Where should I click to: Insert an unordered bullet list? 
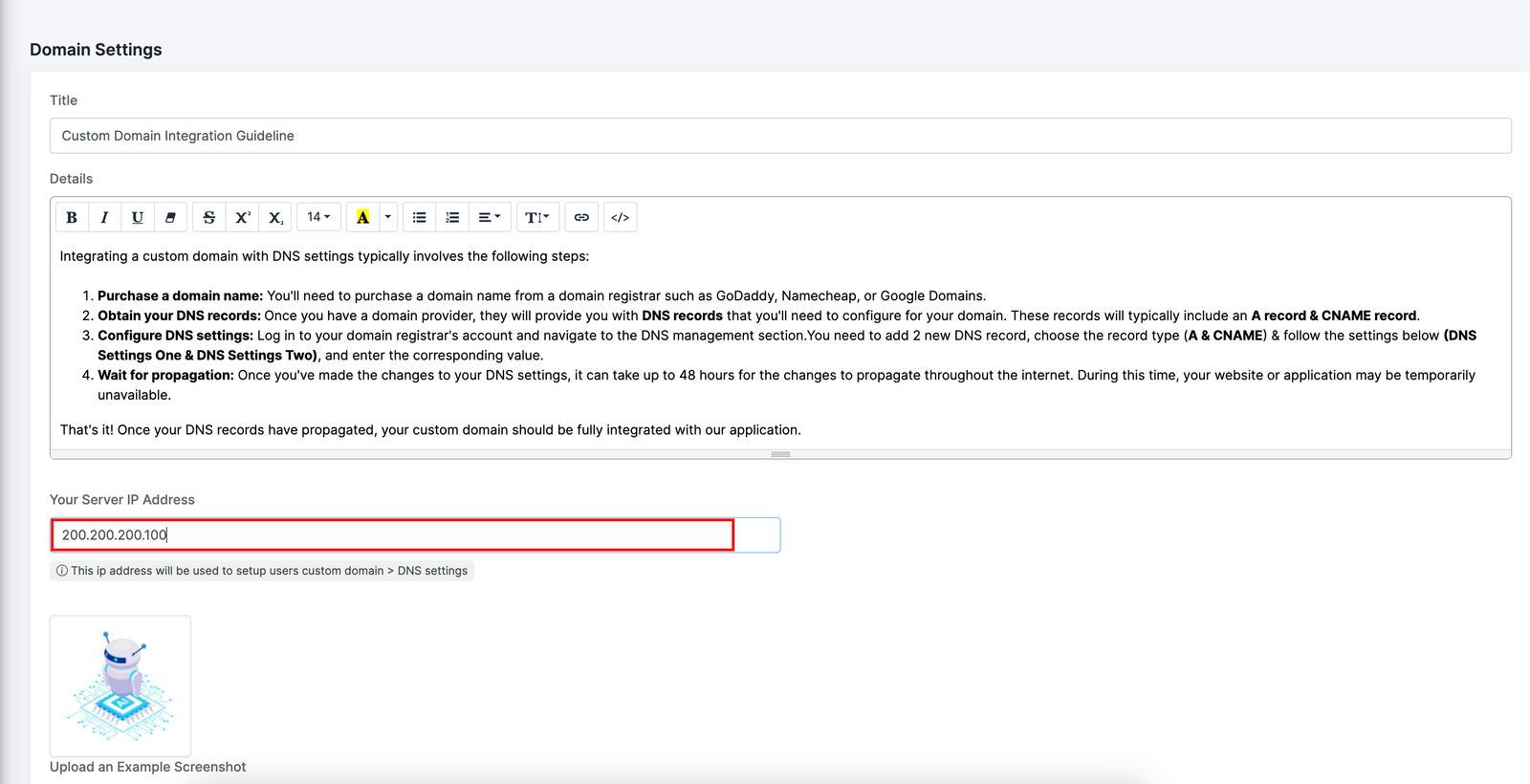point(419,218)
